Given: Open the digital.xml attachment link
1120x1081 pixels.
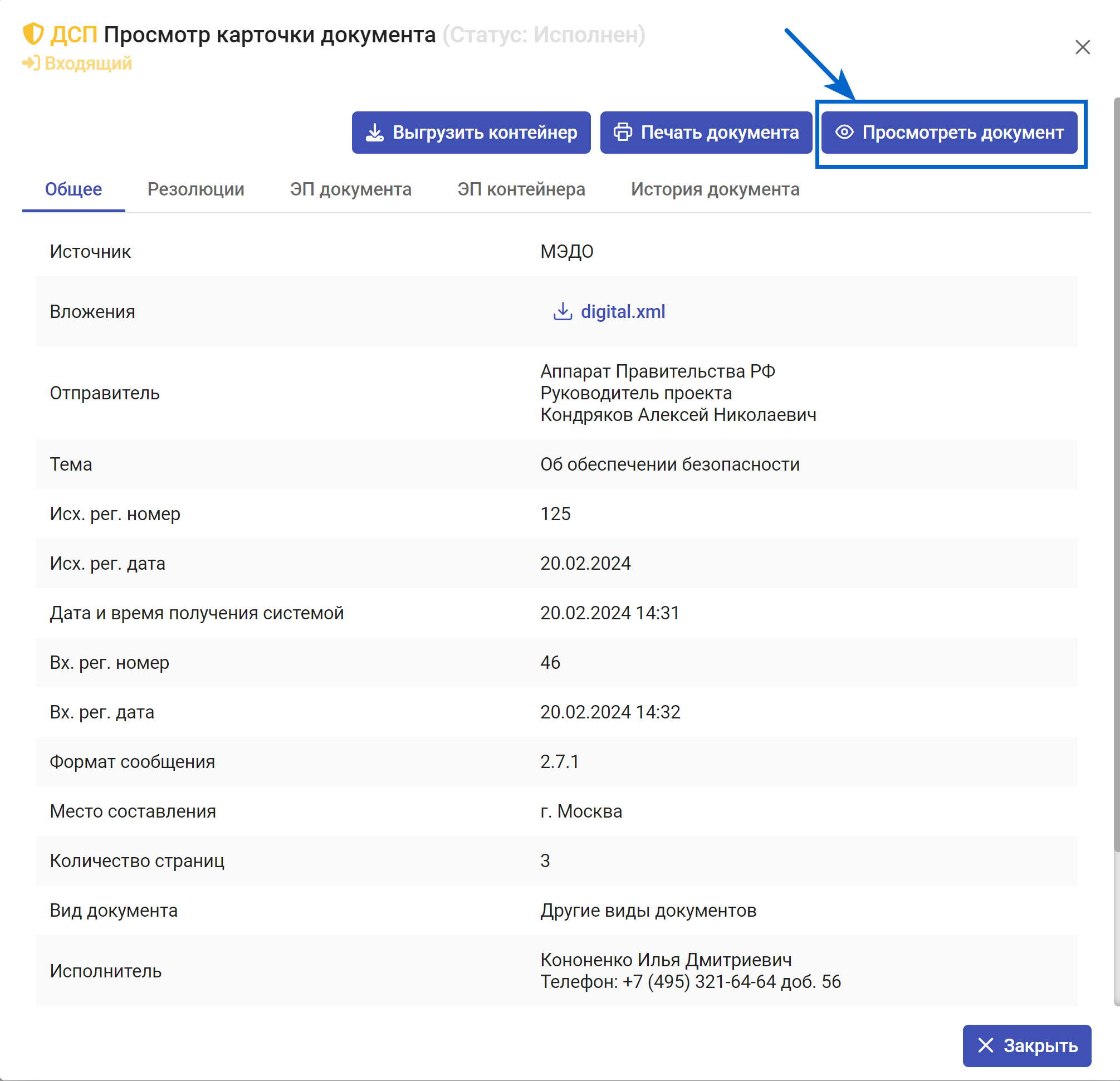Looking at the screenshot, I should (x=623, y=311).
